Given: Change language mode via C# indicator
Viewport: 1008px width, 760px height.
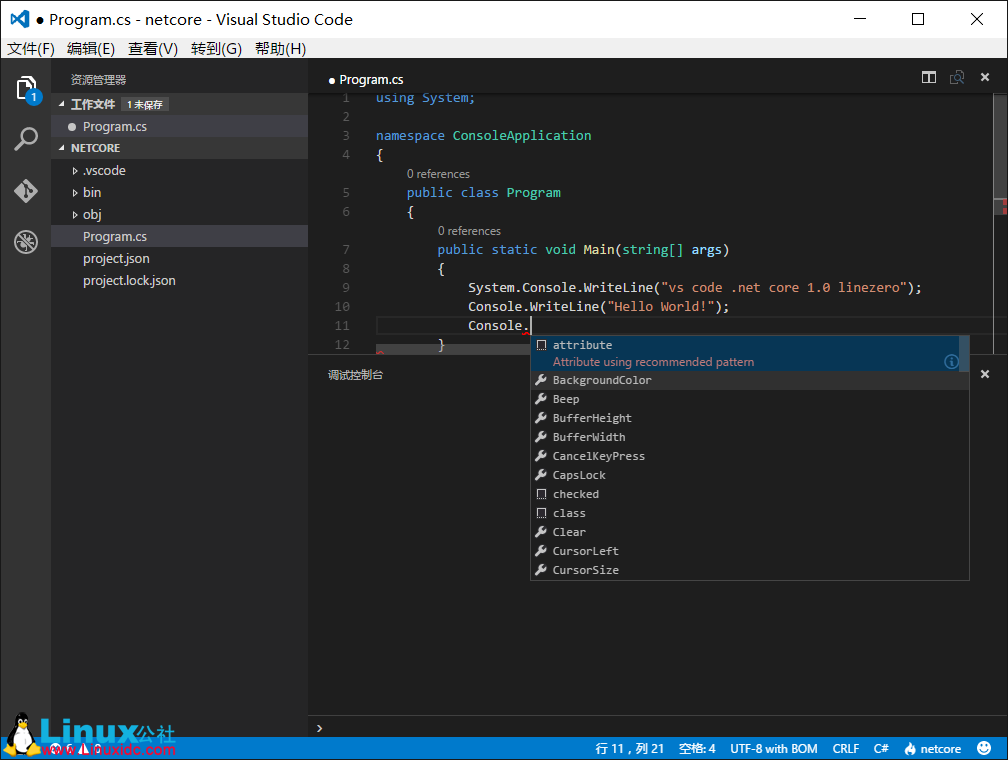Looking at the screenshot, I should (x=881, y=748).
